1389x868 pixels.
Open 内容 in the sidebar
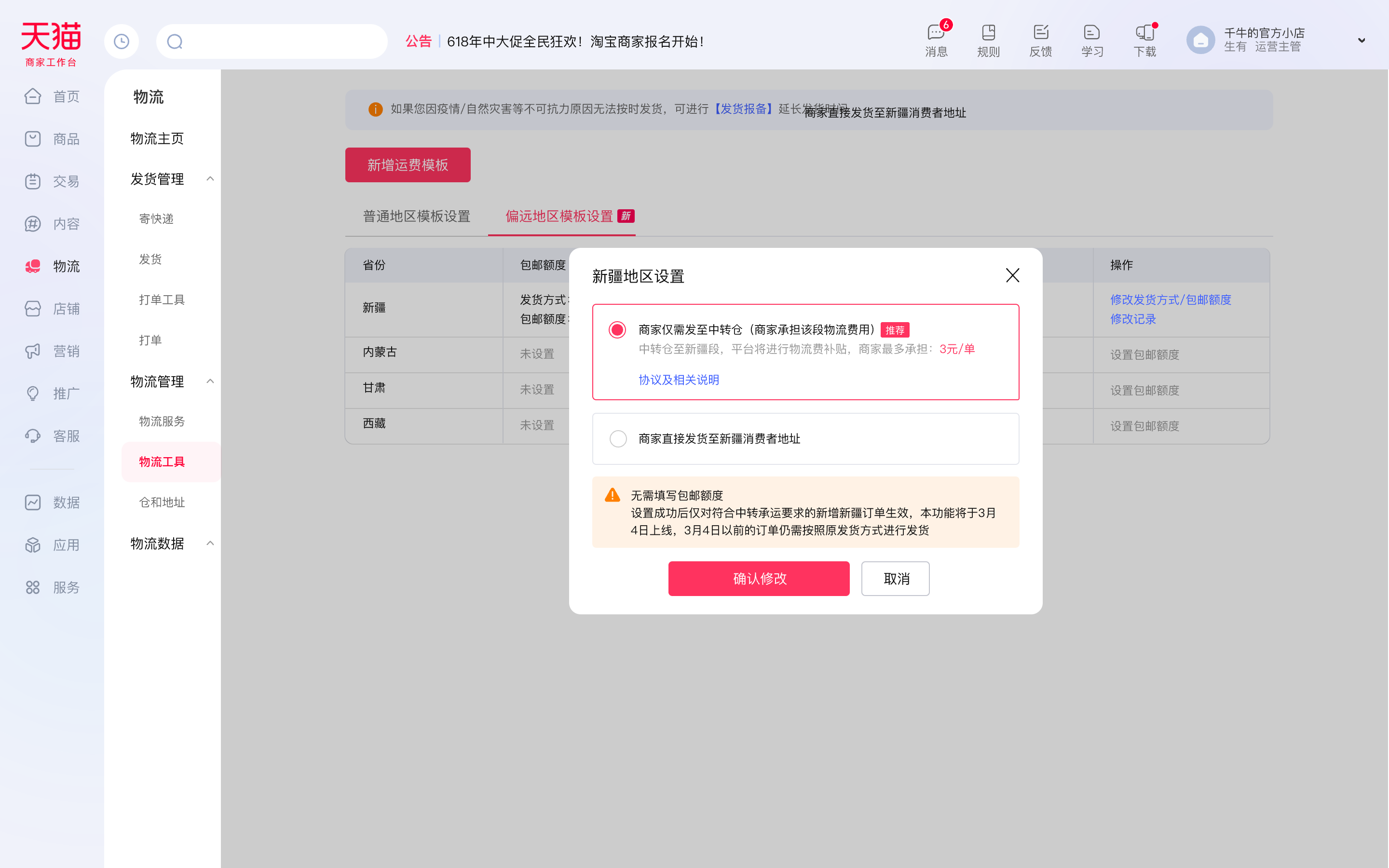coord(52,224)
